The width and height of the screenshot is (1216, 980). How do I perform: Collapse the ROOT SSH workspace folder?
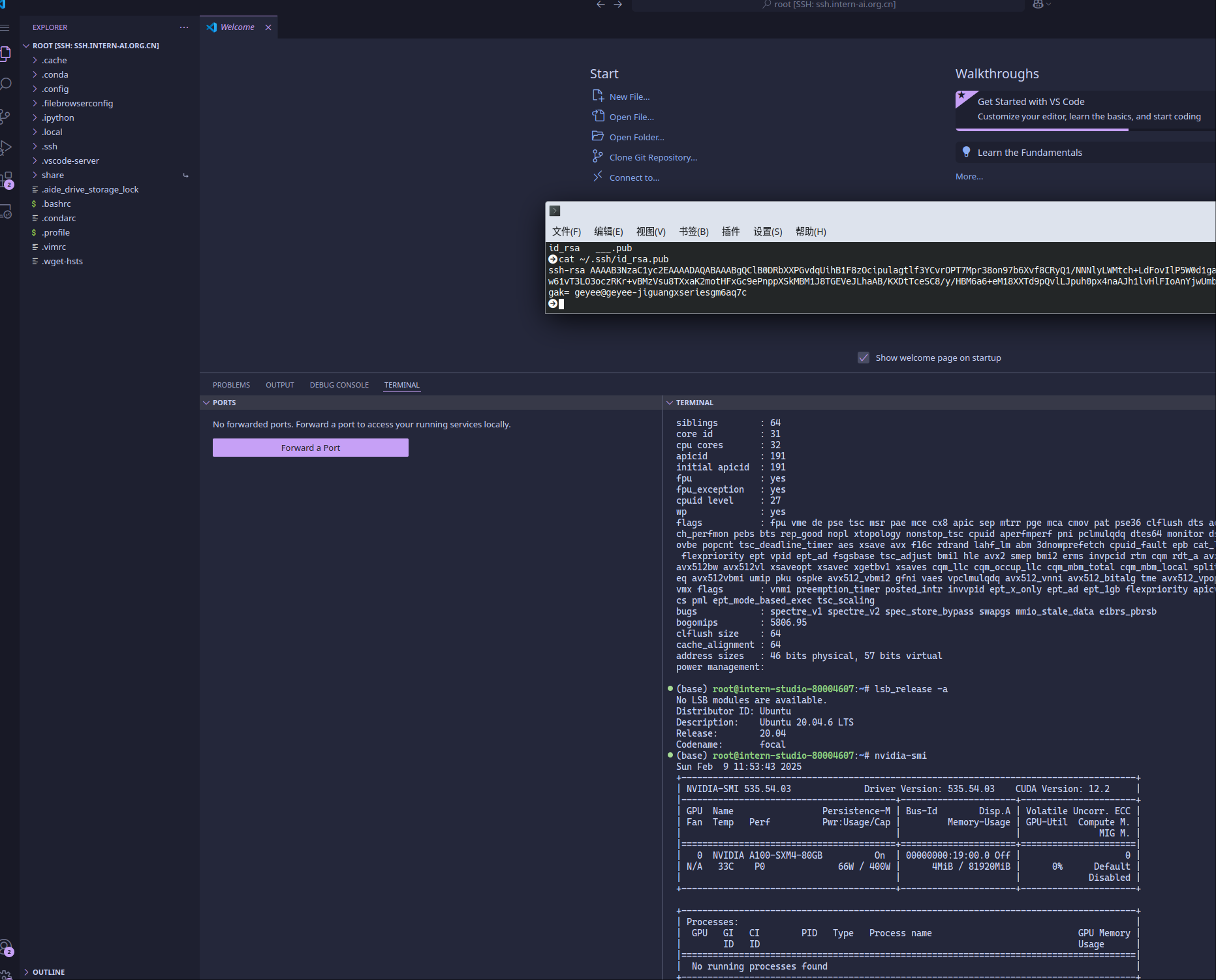(26, 46)
